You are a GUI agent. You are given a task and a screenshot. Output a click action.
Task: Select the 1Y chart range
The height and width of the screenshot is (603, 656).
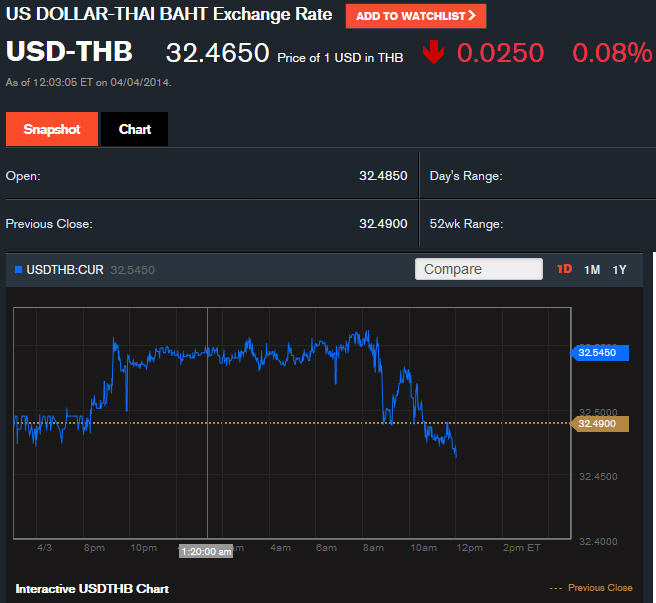click(619, 270)
